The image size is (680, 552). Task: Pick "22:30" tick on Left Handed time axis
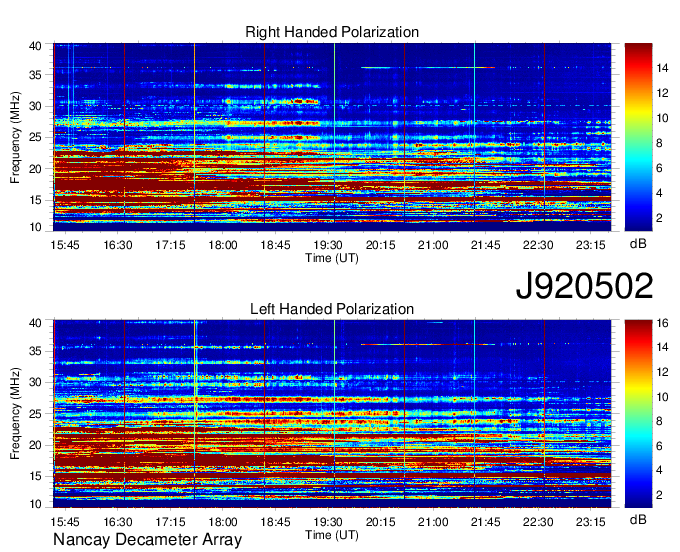(x=538, y=522)
